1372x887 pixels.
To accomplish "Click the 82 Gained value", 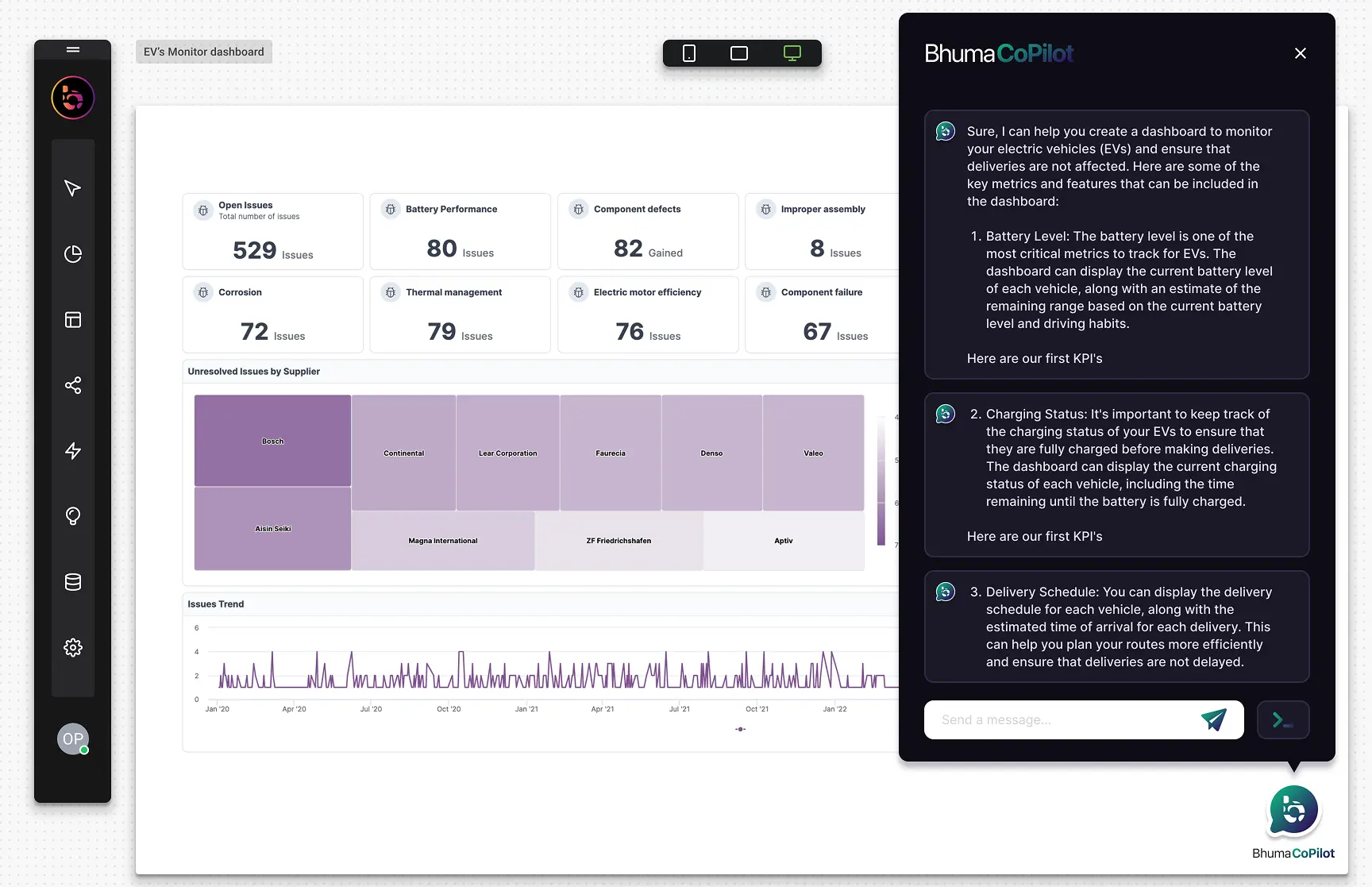I will point(648,249).
